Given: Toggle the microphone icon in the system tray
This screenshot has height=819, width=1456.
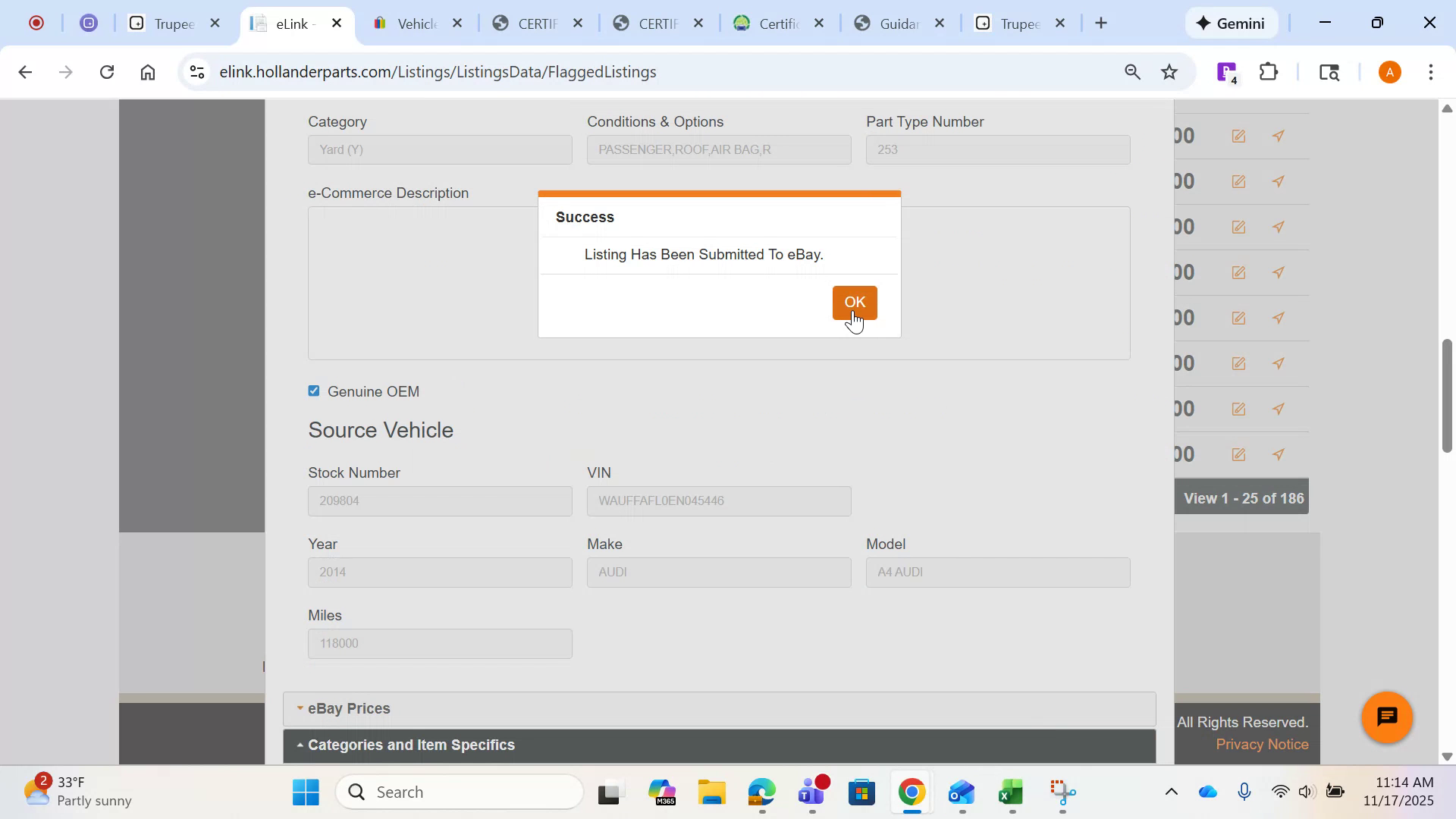Looking at the screenshot, I should coord(1245,791).
